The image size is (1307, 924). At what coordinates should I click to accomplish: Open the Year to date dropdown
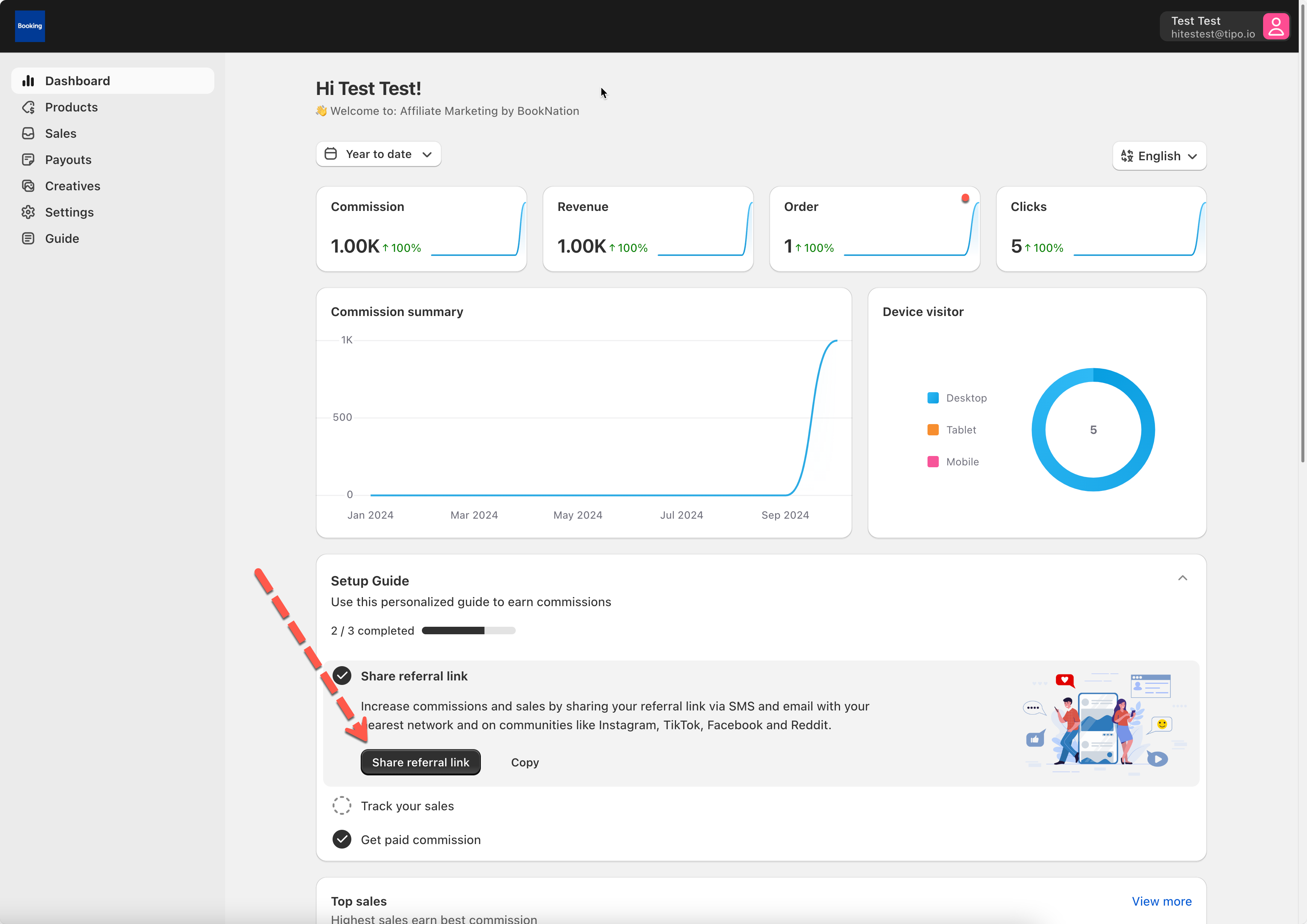pos(379,154)
